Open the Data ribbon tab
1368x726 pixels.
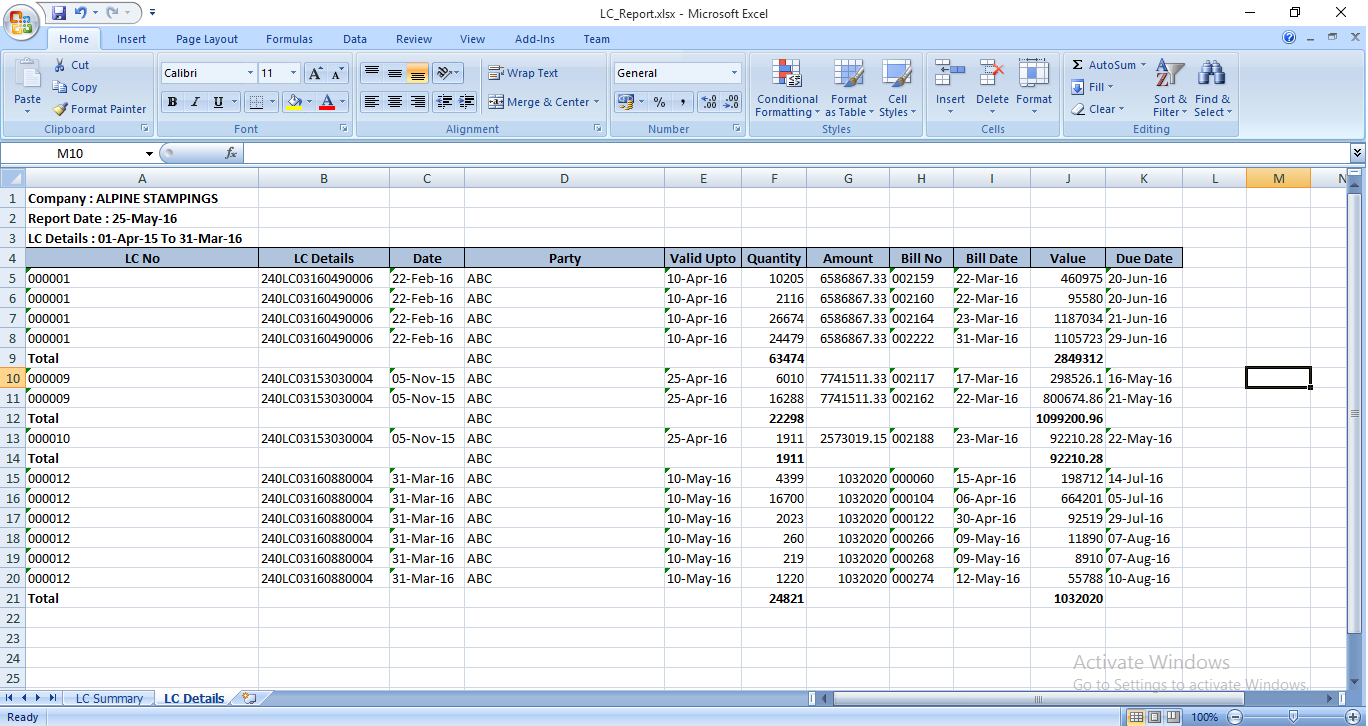tap(355, 39)
